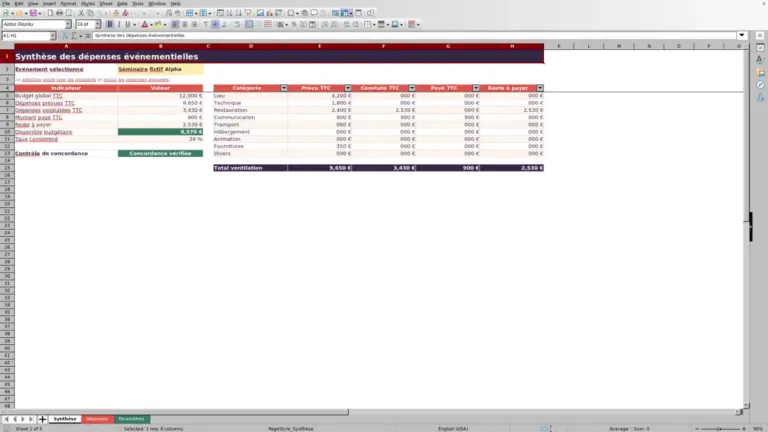Open the Catégorie column filter dropdown
Image resolution: width=768 pixels, height=432 pixels.
[284, 88]
